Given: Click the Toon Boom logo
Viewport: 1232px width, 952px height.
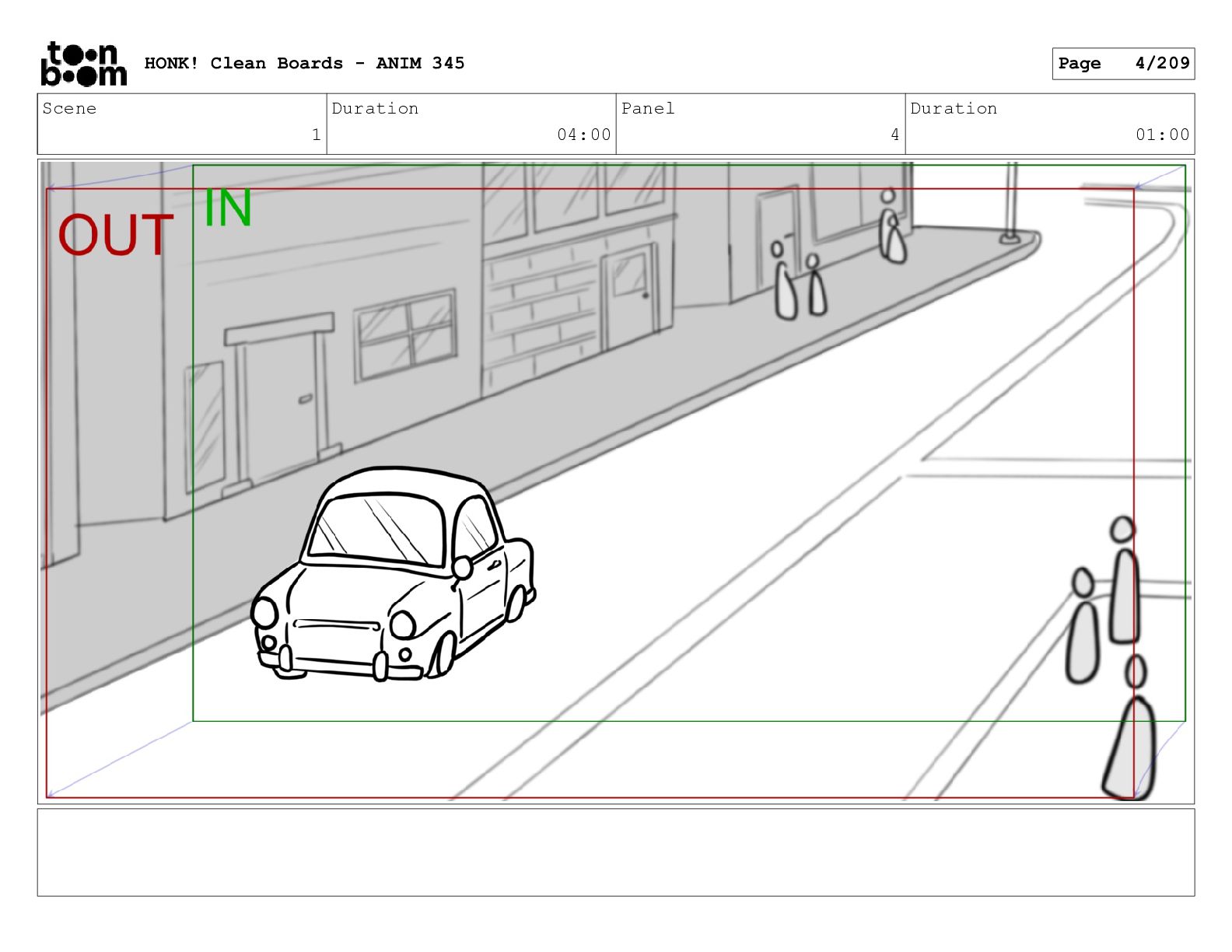Looking at the screenshot, I should click(83, 64).
